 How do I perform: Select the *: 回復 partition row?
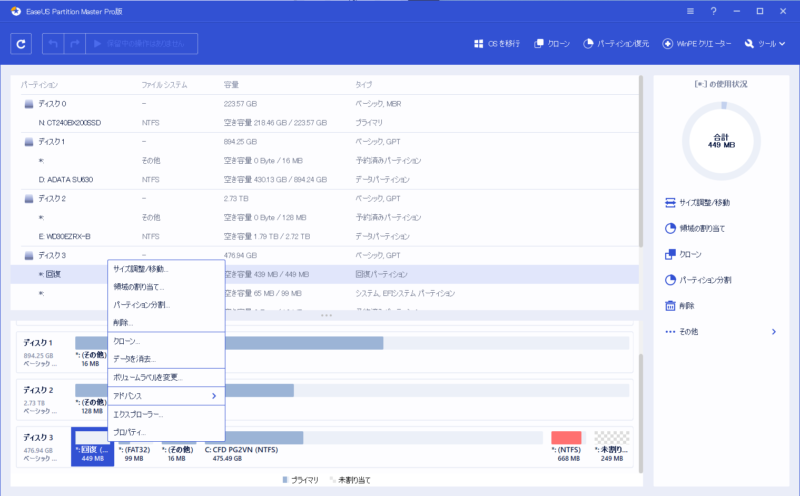point(324,275)
